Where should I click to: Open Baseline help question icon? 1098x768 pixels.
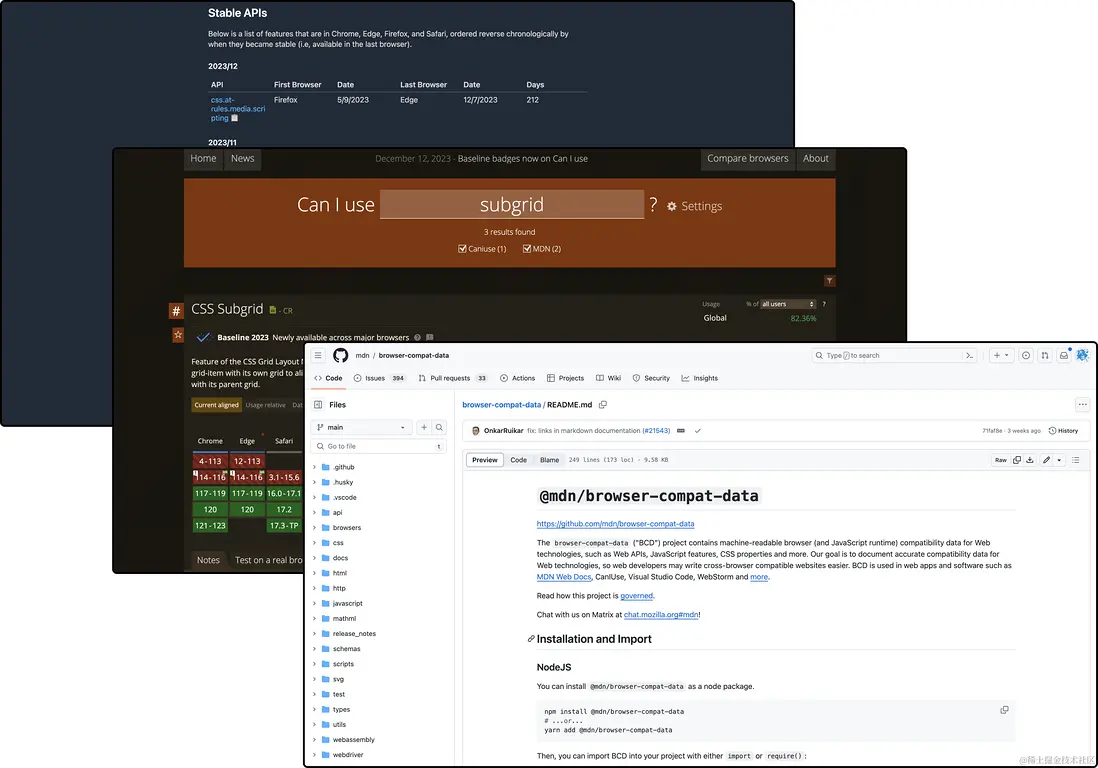(417, 337)
